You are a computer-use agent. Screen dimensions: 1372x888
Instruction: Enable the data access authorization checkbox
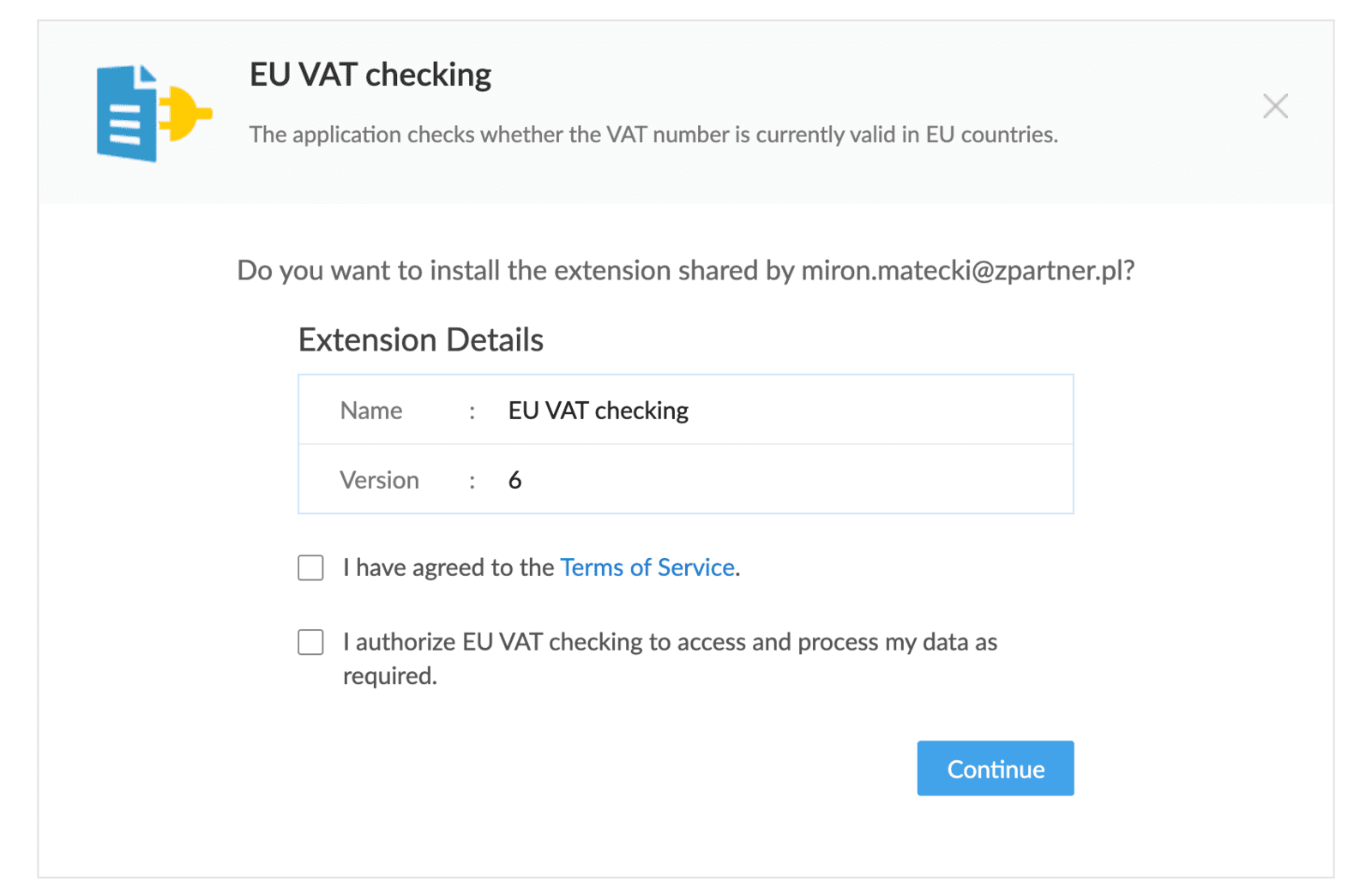310,642
